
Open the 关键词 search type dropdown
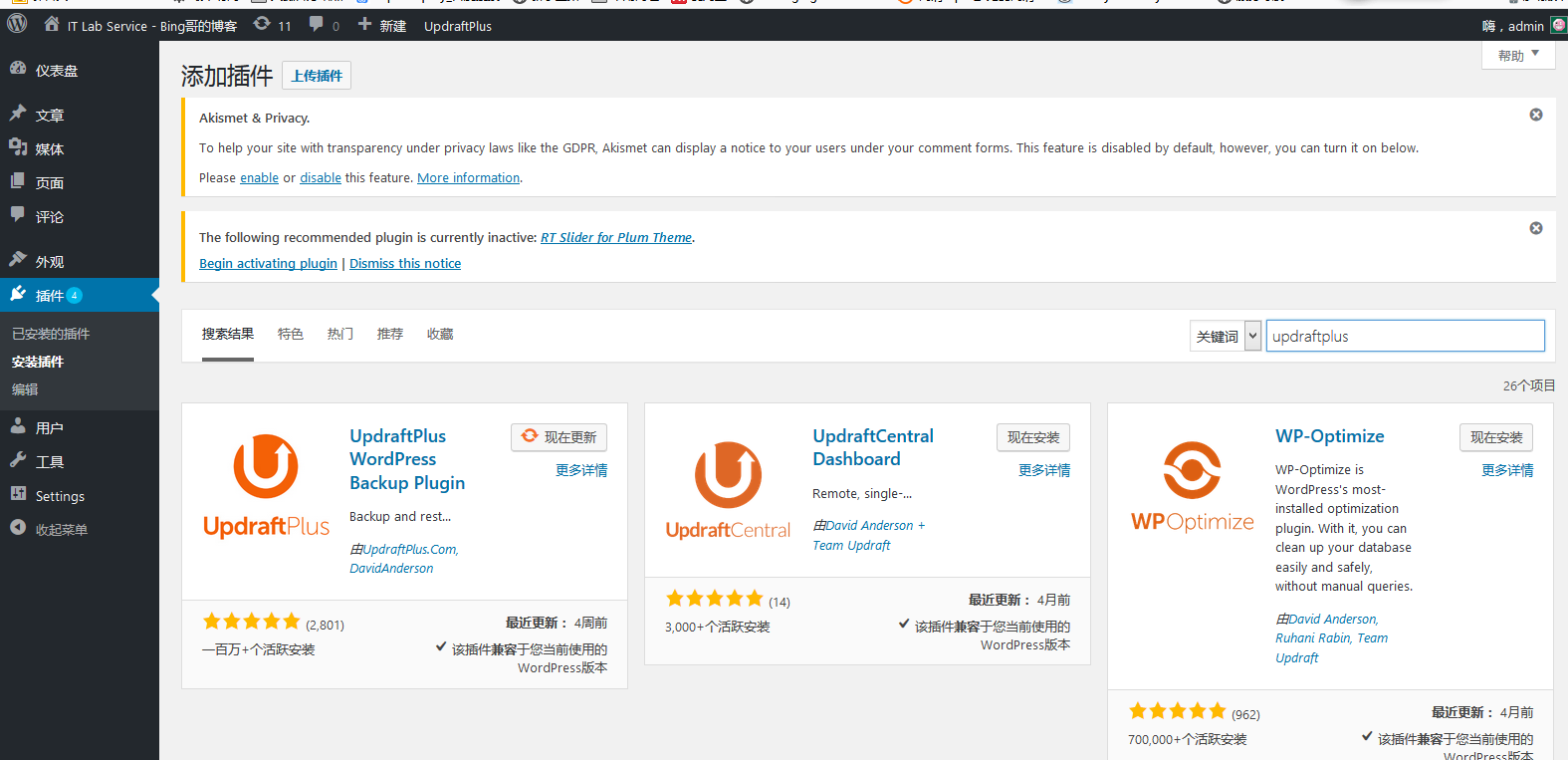click(x=1226, y=336)
